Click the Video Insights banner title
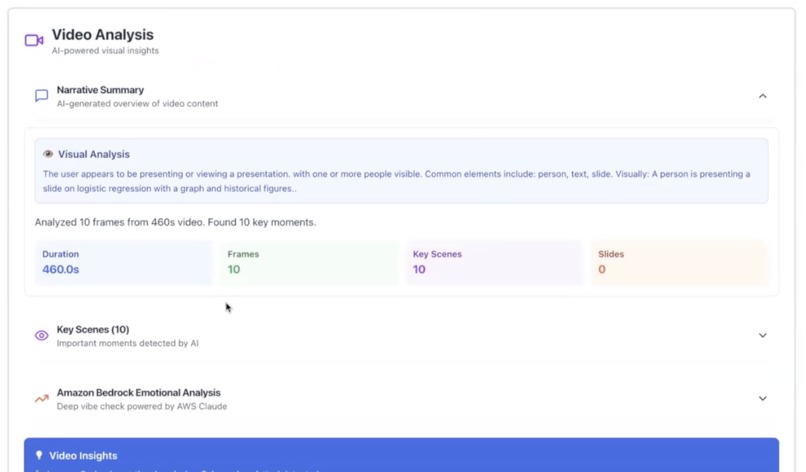806x472 pixels. [x=83, y=456]
